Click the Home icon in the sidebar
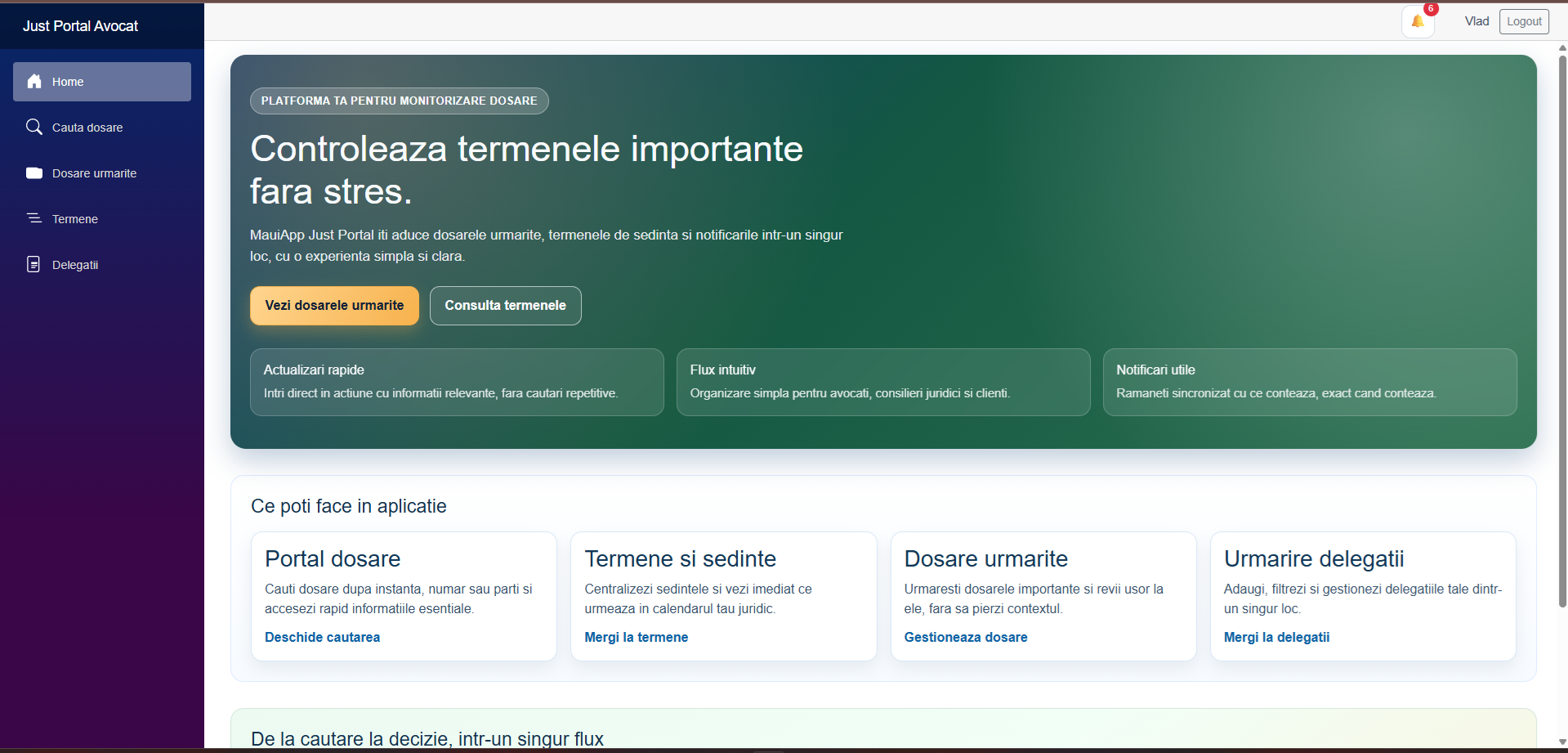1568x753 pixels. pyautogui.click(x=34, y=81)
